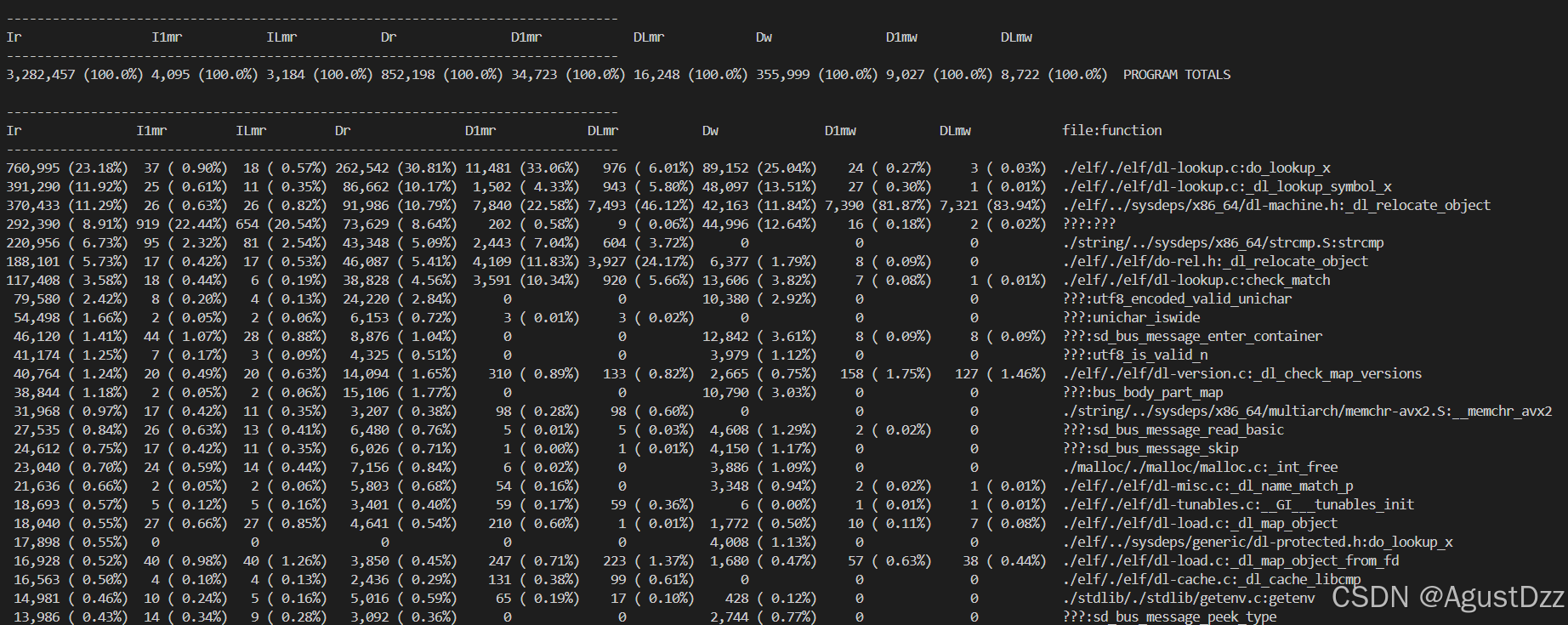Screen dimensions: 1568x625
Task: Click the dl-machine.h _dl_relocate_object entry
Action: (1276, 206)
